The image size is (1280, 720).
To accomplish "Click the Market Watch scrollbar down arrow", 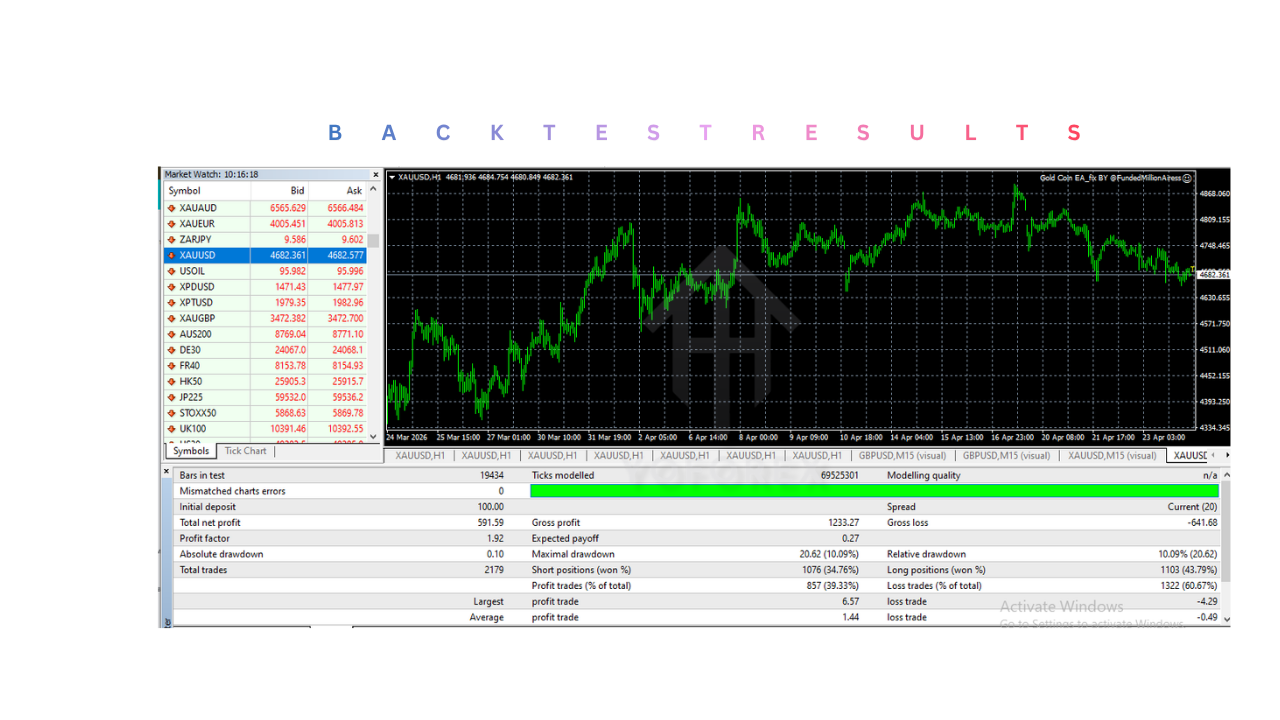I will pos(372,437).
